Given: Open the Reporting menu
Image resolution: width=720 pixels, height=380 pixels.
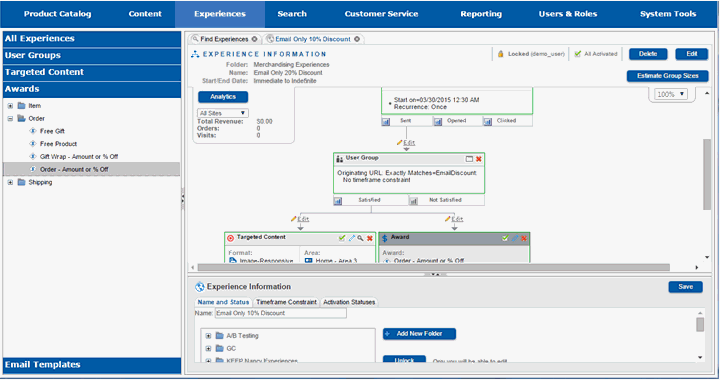Looking at the screenshot, I should 481,14.
